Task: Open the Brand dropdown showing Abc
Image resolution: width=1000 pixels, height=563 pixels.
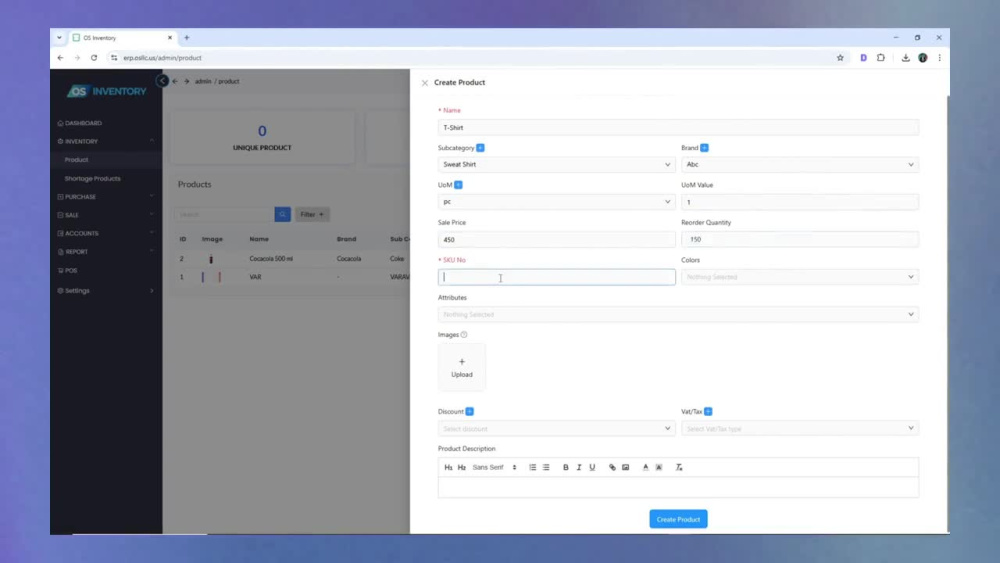Action: point(800,165)
